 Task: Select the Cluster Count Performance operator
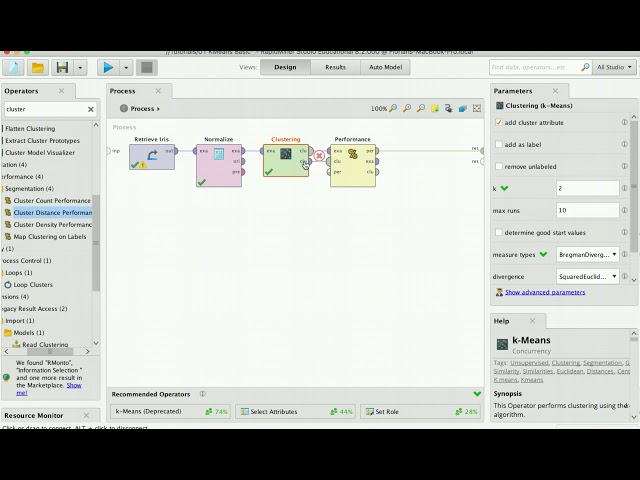coord(52,200)
